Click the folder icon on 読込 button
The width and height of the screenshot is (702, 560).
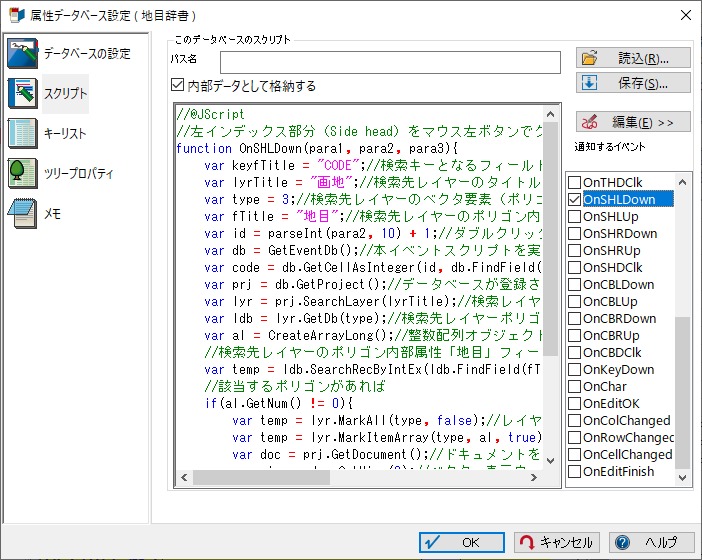point(589,58)
